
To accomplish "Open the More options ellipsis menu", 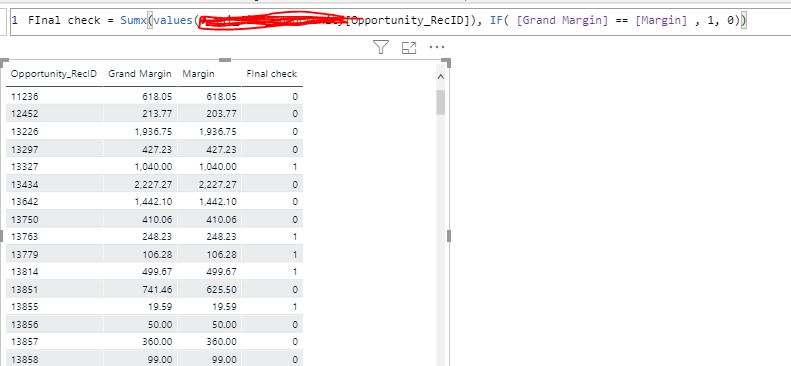I will tap(436, 47).
